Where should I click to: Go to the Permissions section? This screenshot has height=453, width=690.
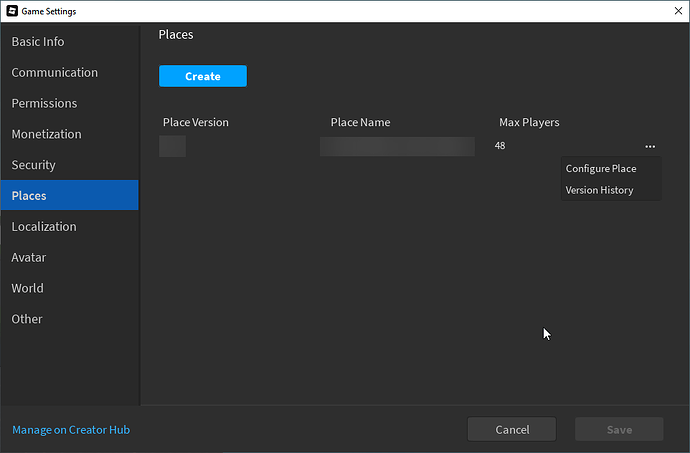click(x=44, y=104)
